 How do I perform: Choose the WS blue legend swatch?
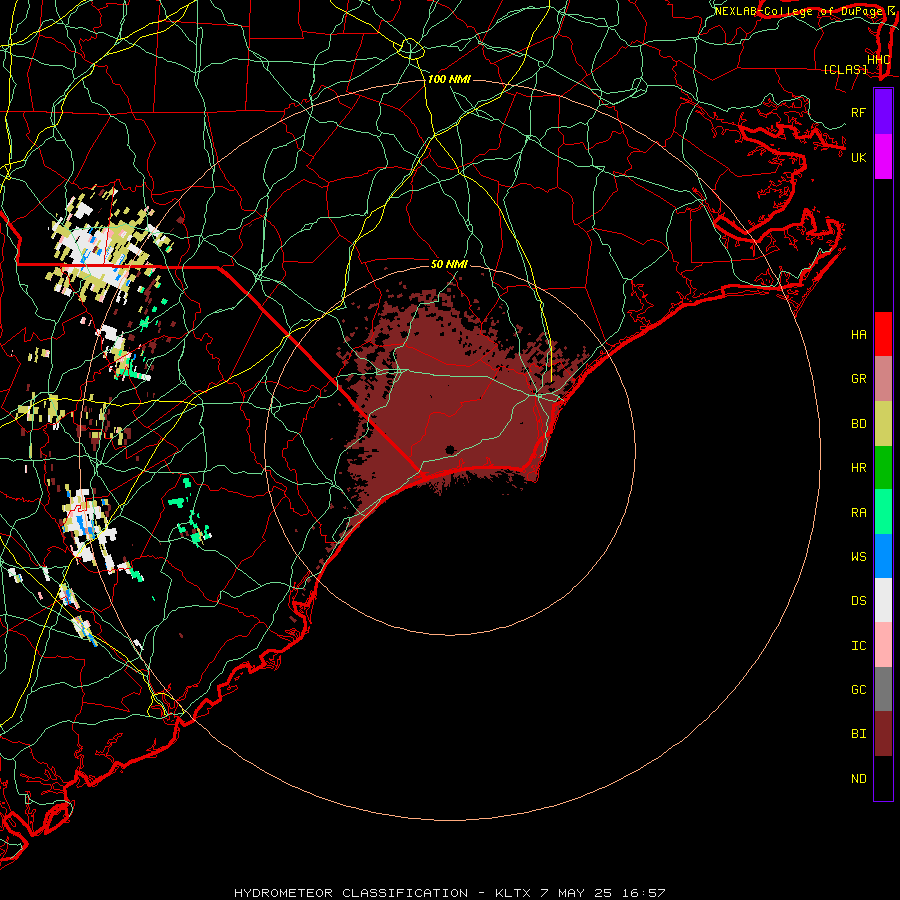point(883,556)
